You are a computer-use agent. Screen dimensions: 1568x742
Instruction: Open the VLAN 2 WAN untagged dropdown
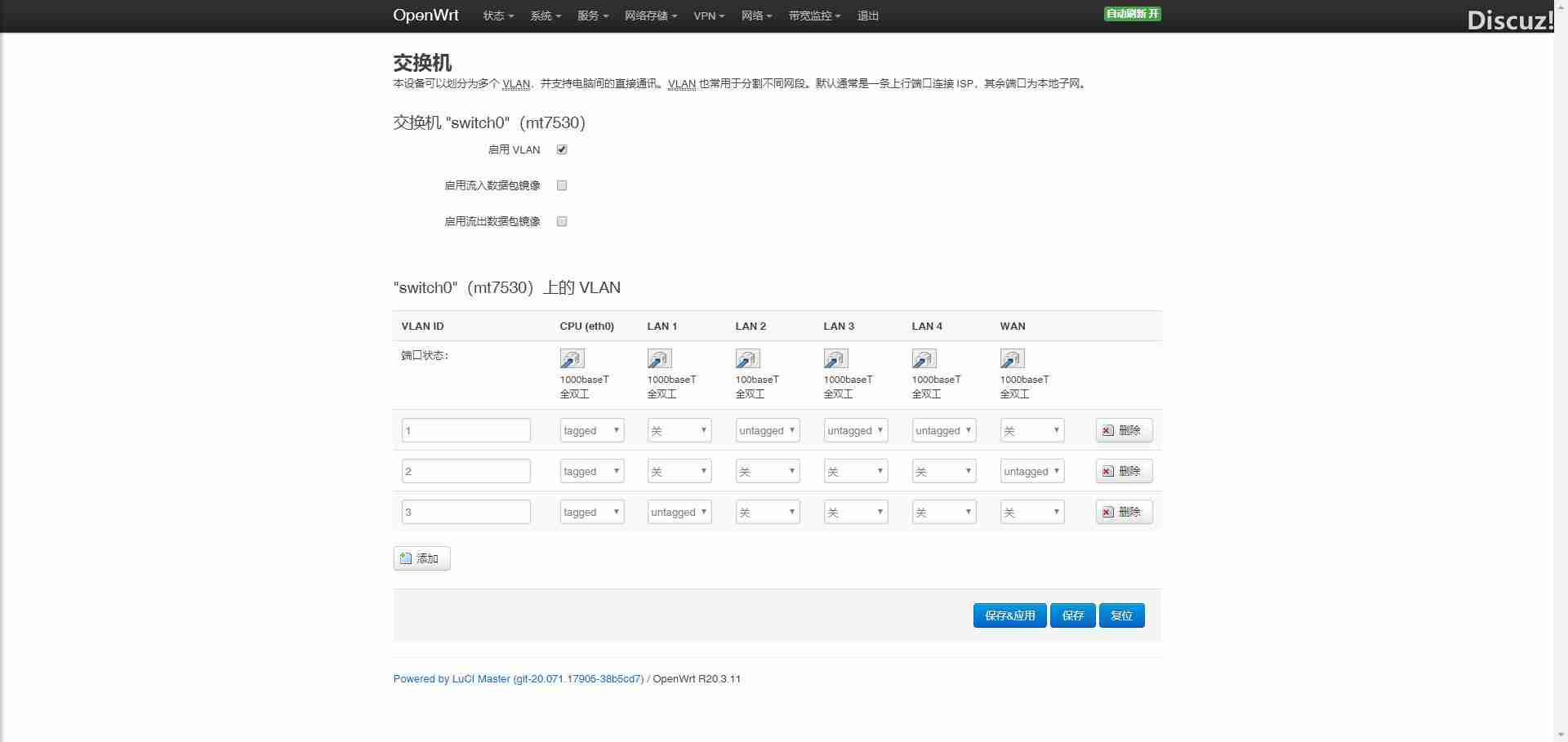[1031, 471]
